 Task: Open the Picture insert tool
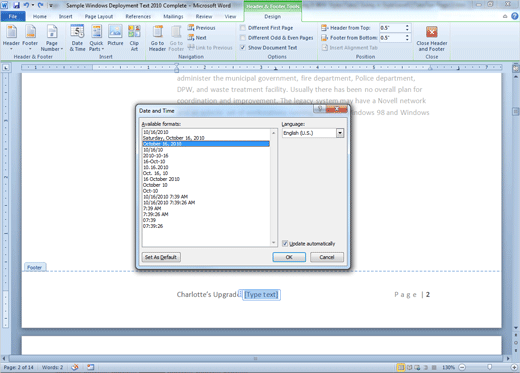pyautogui.click(x=115, y=32)
